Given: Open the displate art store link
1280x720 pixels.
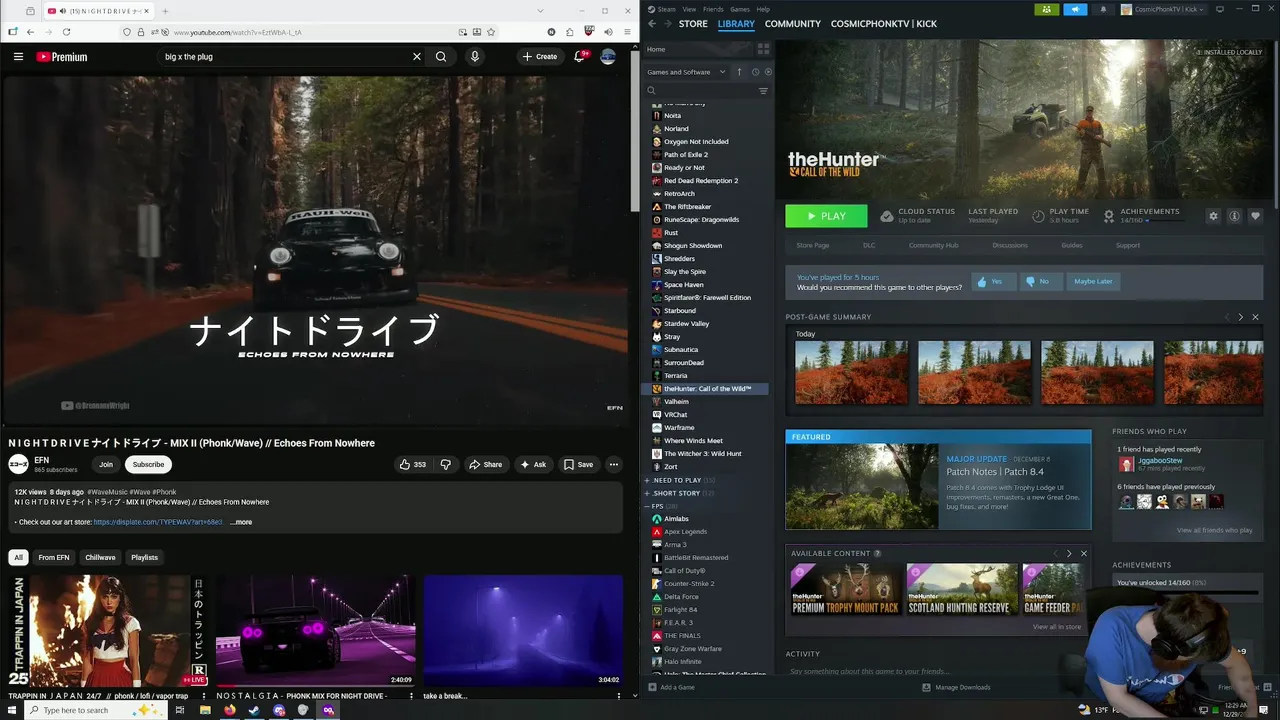Looking at the screenshot, I should pyautogui.click(x=158, y=522).
